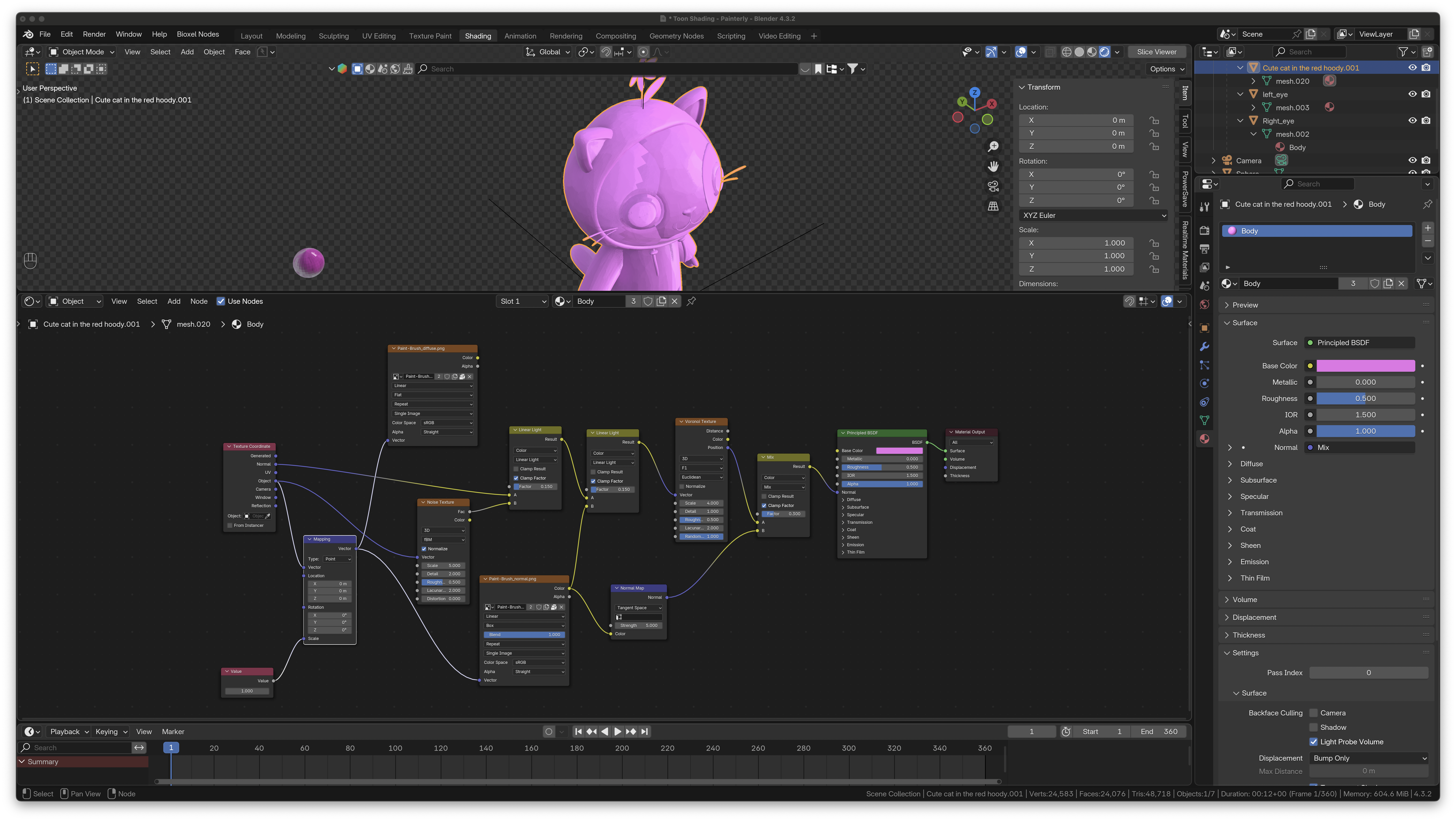1456x821 pixels.
Task: Open the Particles properties tab
Action: click(x=1204, y=365)
